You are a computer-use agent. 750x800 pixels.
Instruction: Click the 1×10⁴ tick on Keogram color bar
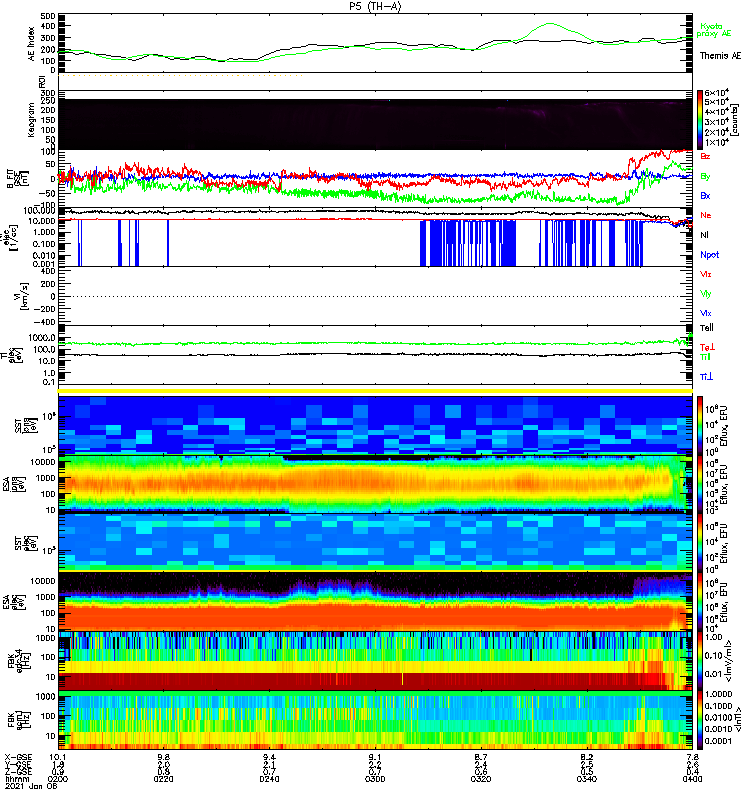[716, 142]
